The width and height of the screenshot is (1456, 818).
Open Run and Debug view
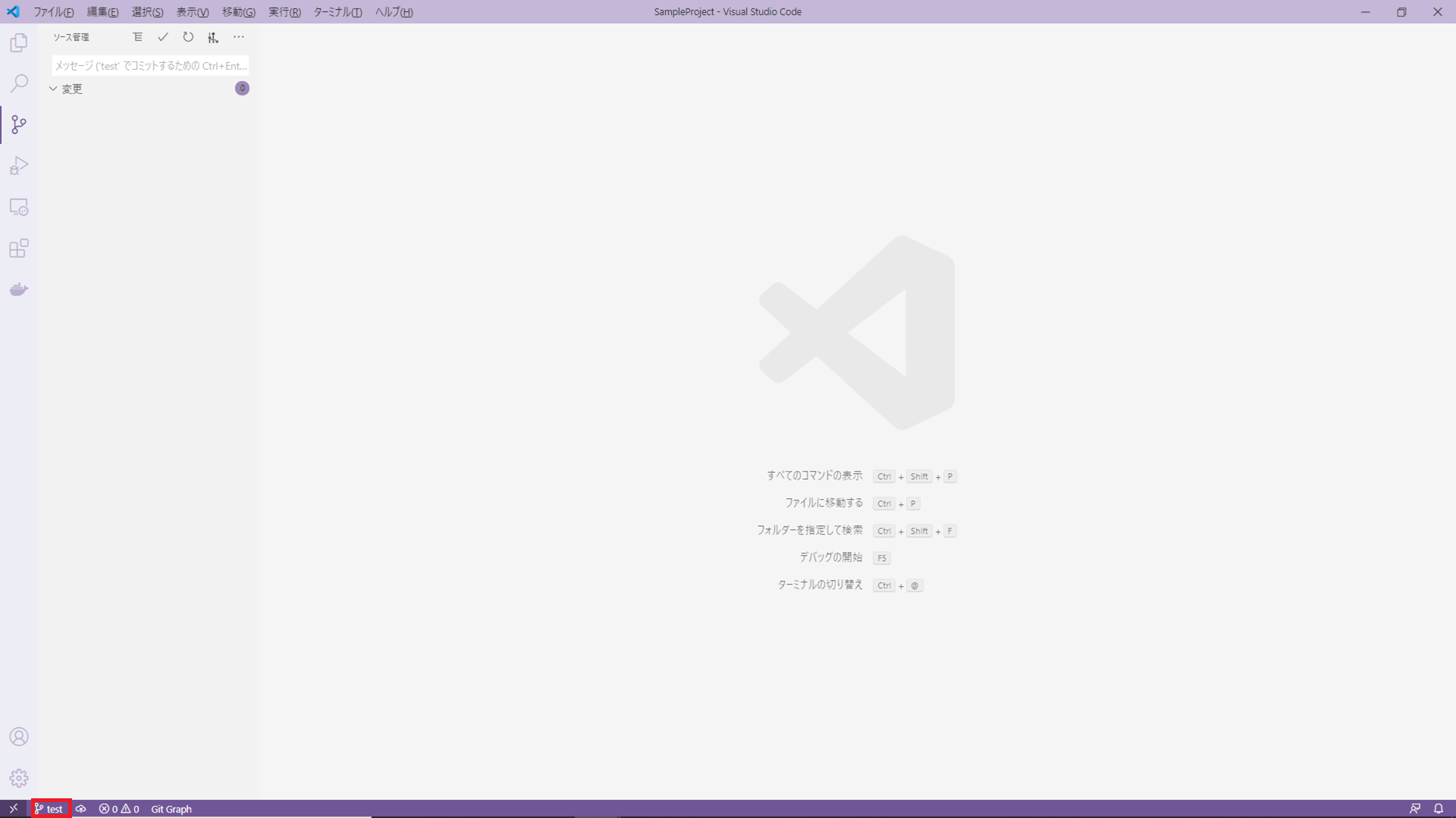click(19, 165)
